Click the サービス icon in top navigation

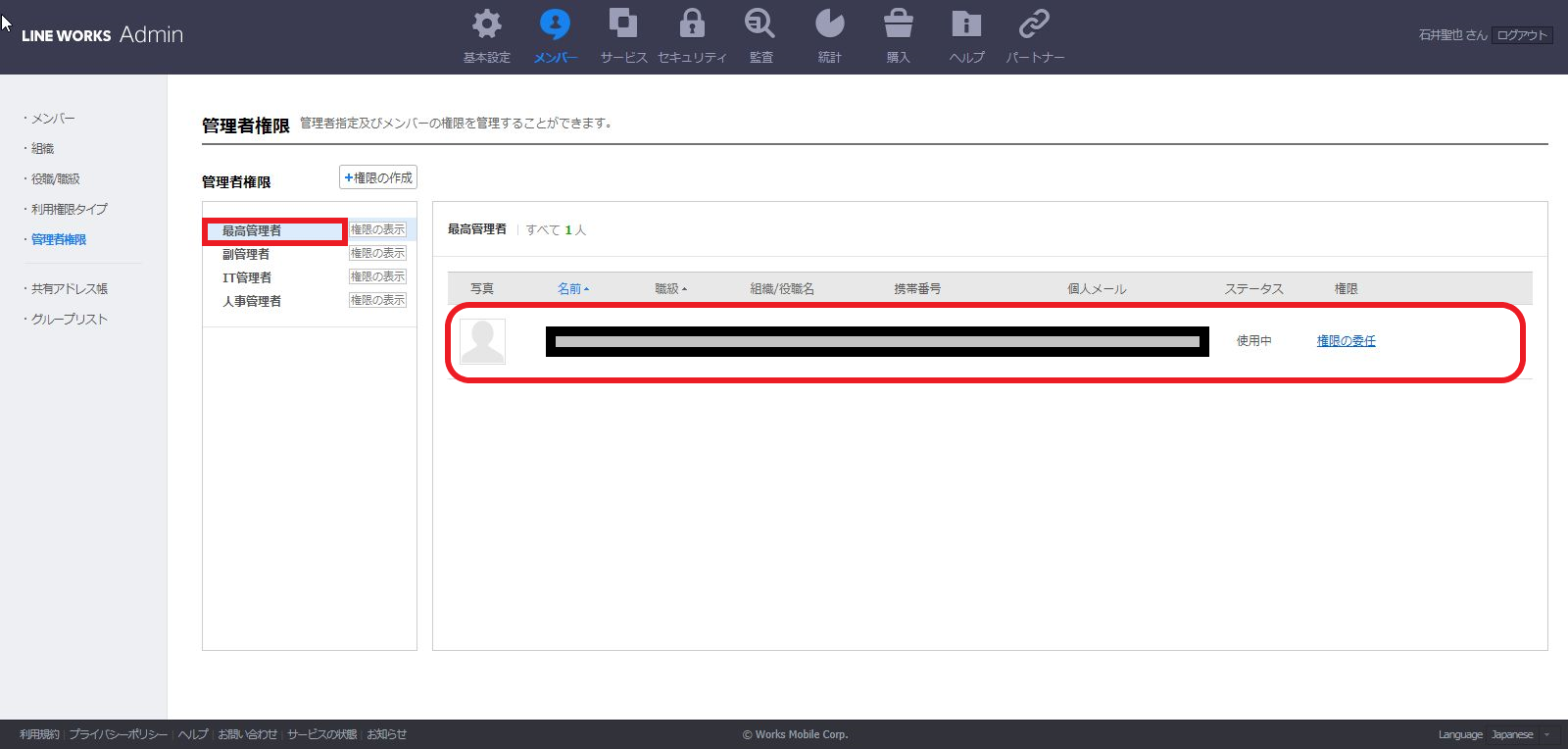pyautogui.click(x=623, y=25)
